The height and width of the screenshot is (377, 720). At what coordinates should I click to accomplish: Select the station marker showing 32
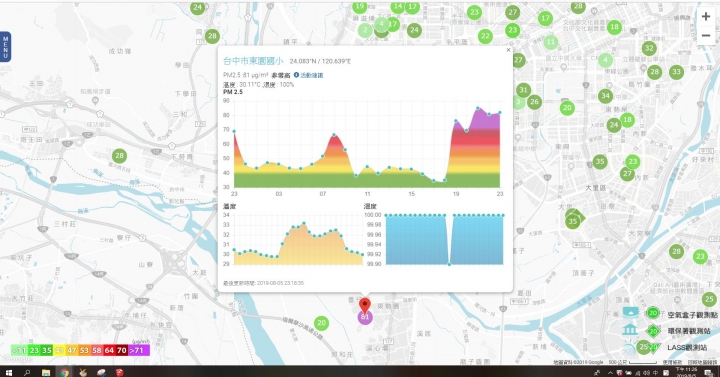(649, 48)
